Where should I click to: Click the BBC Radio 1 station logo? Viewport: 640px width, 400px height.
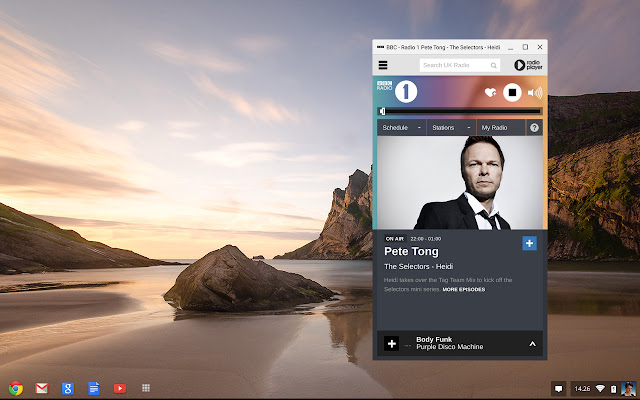[398, 91]
